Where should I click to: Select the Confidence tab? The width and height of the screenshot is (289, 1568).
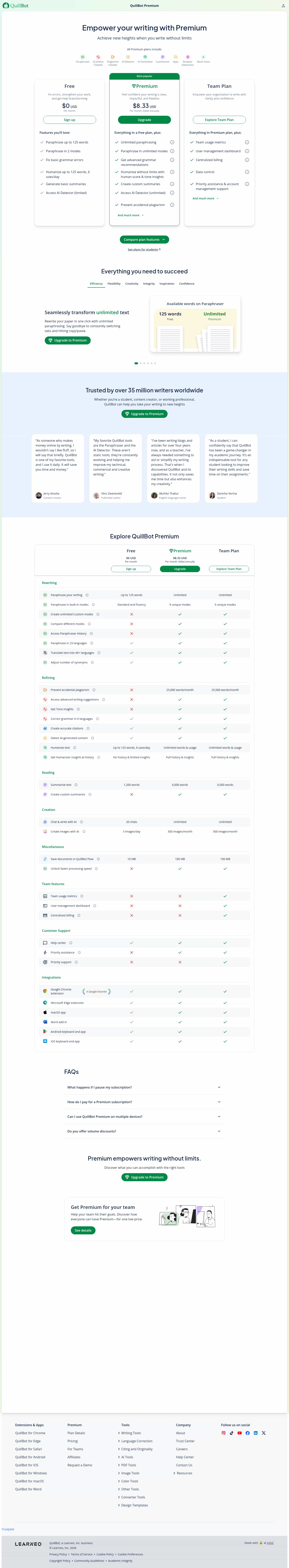click(187, 284)
